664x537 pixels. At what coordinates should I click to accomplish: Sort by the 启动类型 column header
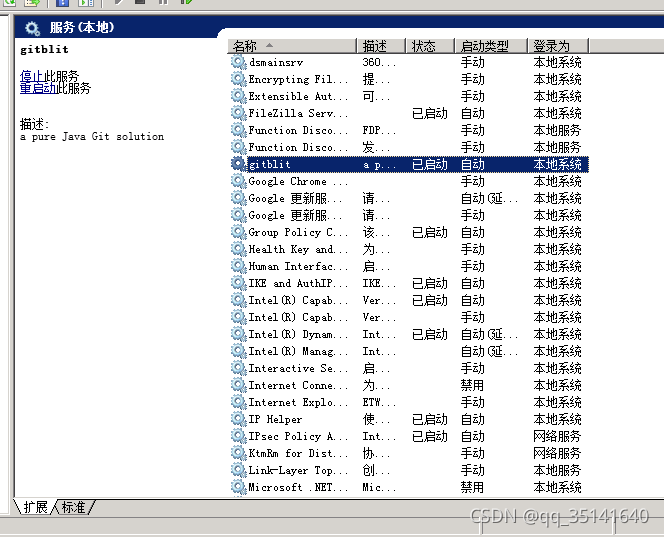tap(491, 45)
